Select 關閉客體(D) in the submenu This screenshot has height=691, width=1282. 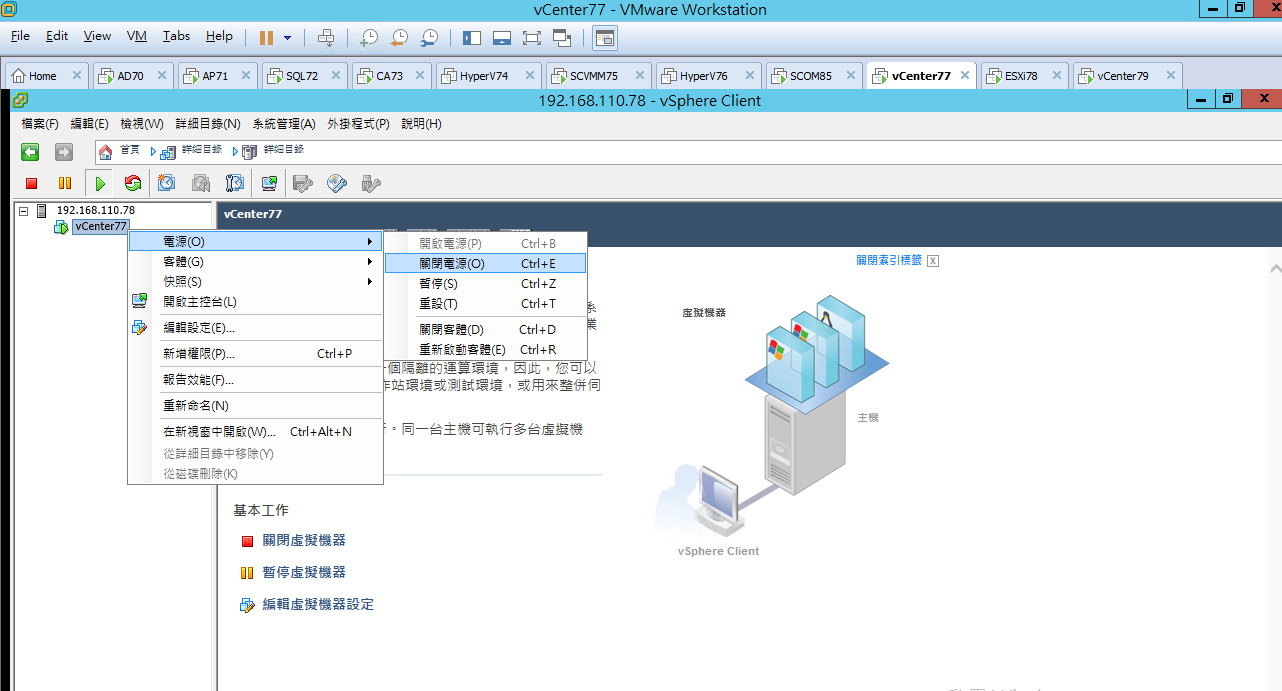(x=486, y=330)
